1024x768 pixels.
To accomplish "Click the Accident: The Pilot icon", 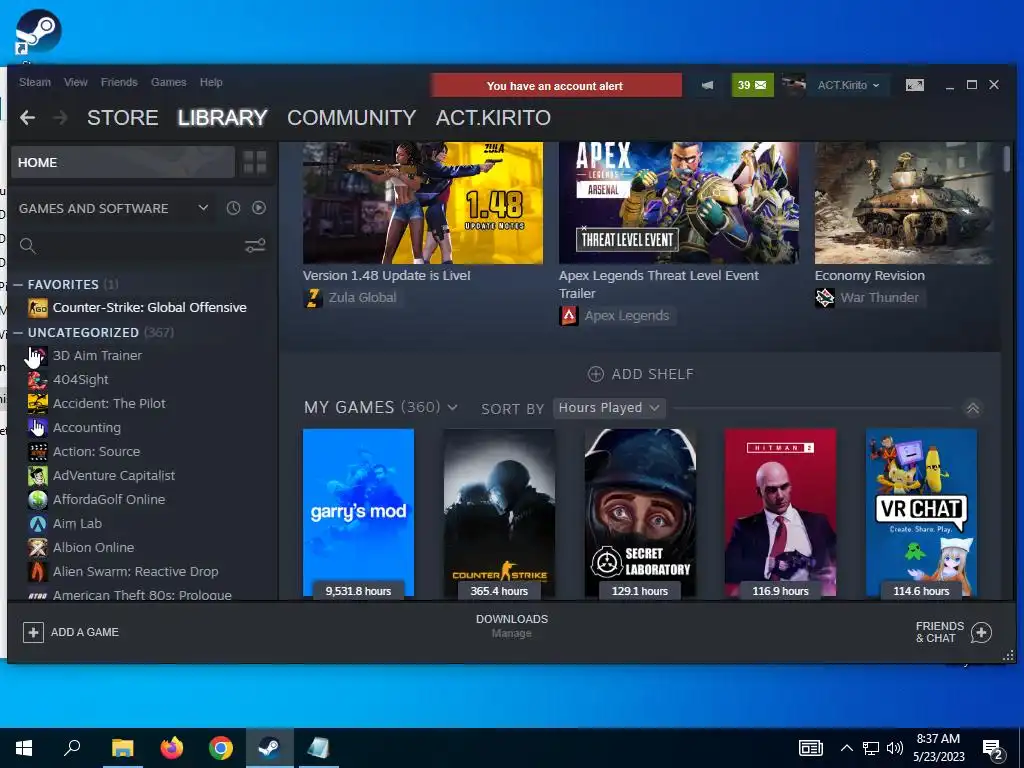I will [x=38, y=404].
